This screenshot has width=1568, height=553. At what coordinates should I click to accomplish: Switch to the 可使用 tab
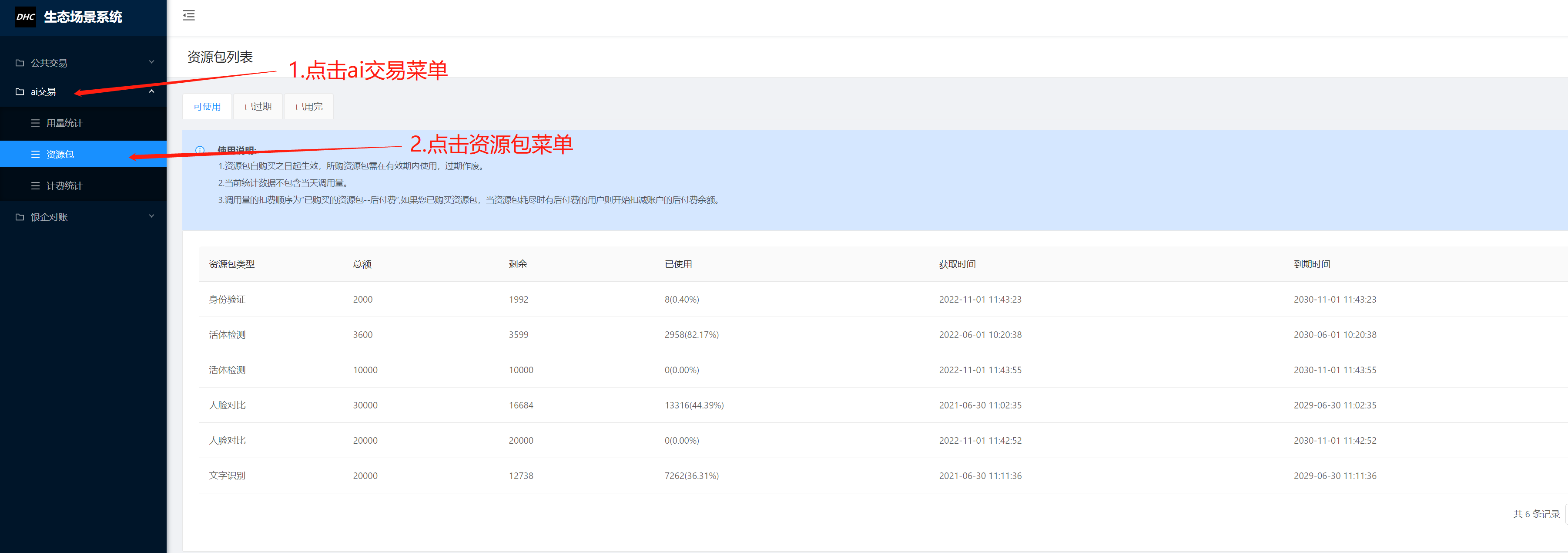click(x=207, y=107)
